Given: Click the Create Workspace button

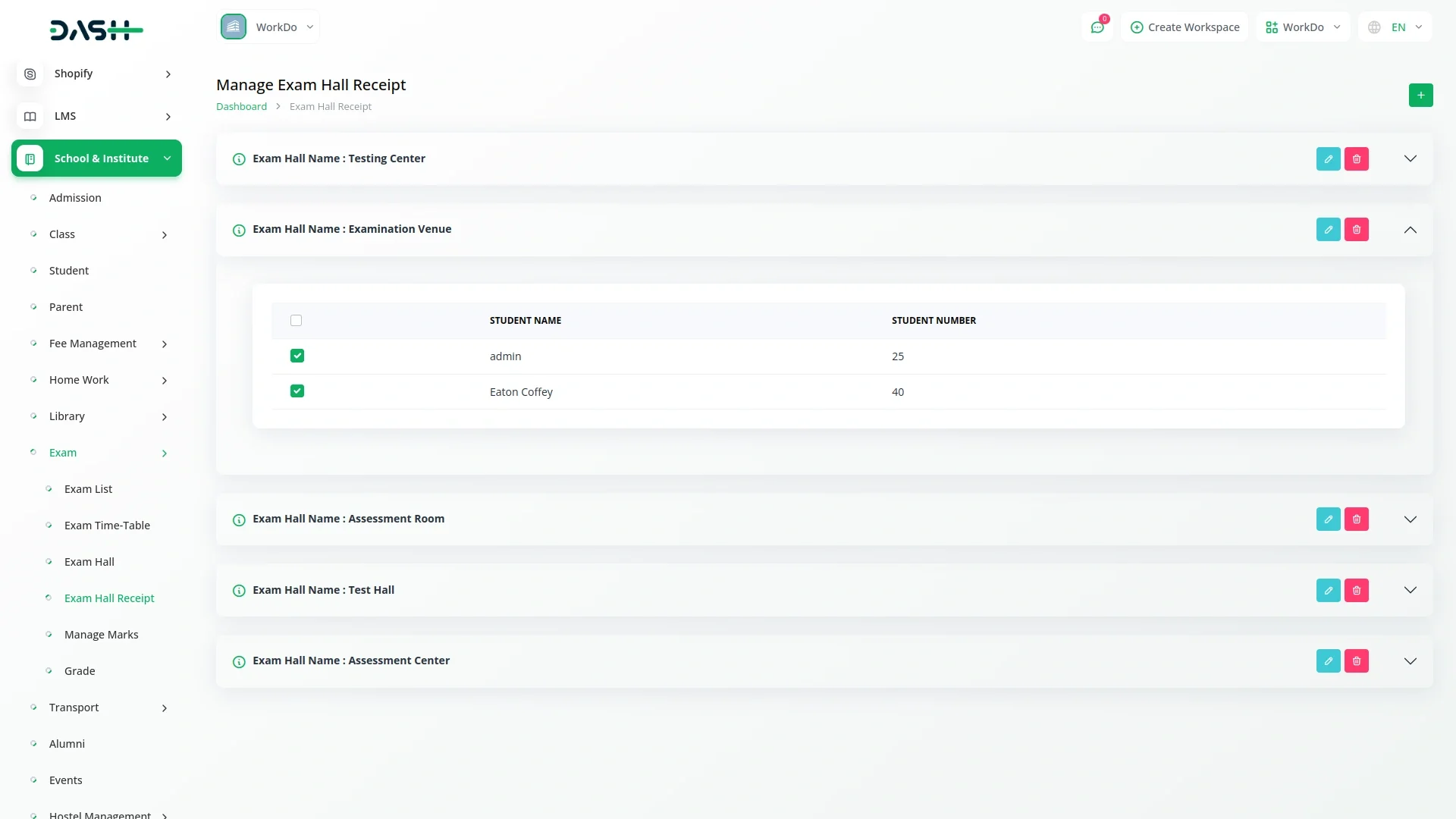Looking at the screenshot, I should click(x=1185, y=27).
